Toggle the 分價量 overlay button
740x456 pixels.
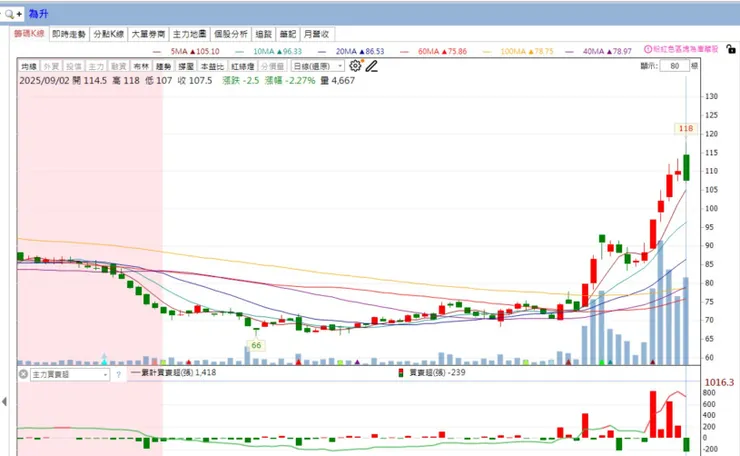[x=272, y=67]
